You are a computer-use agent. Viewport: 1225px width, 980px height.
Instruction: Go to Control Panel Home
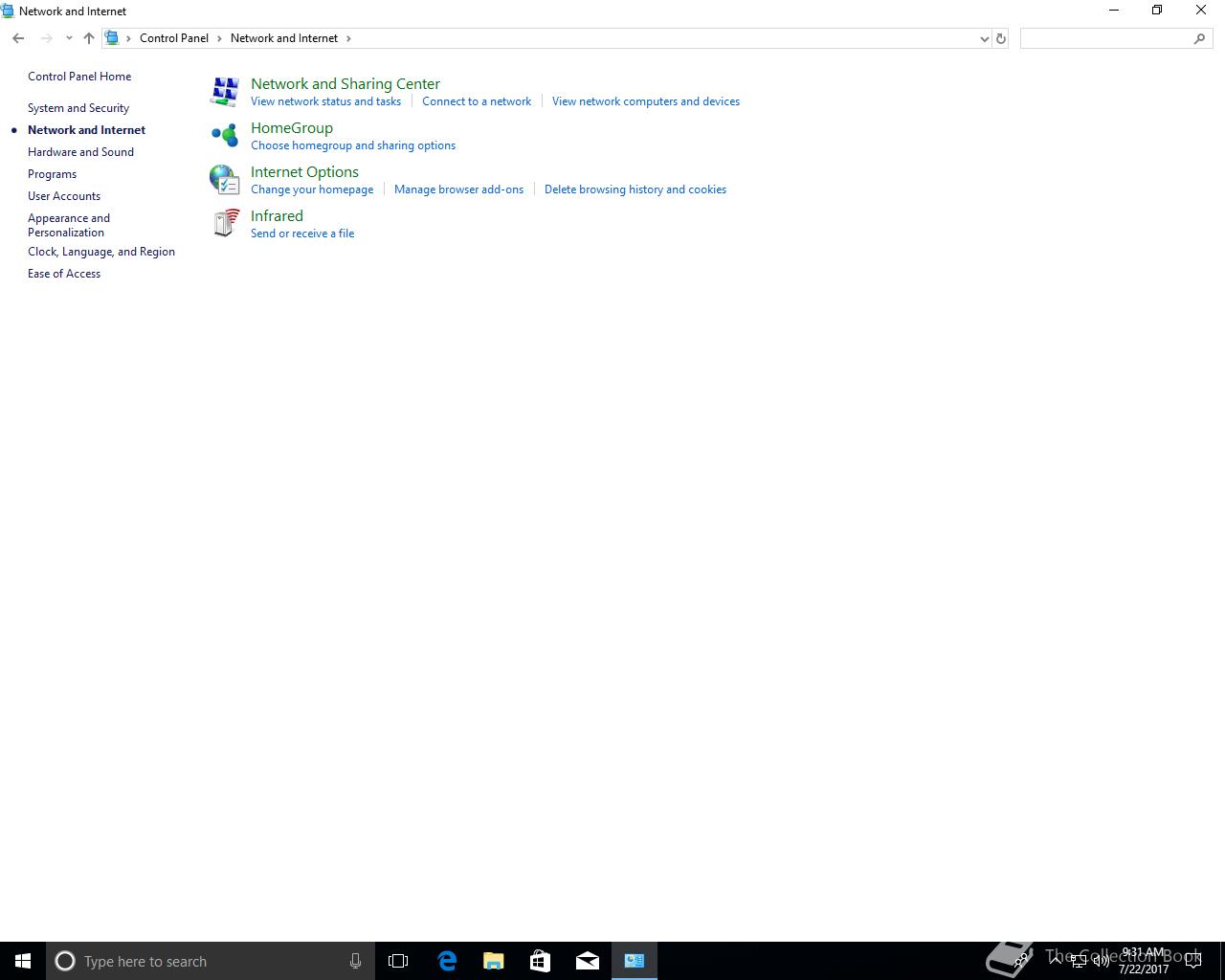79,77
